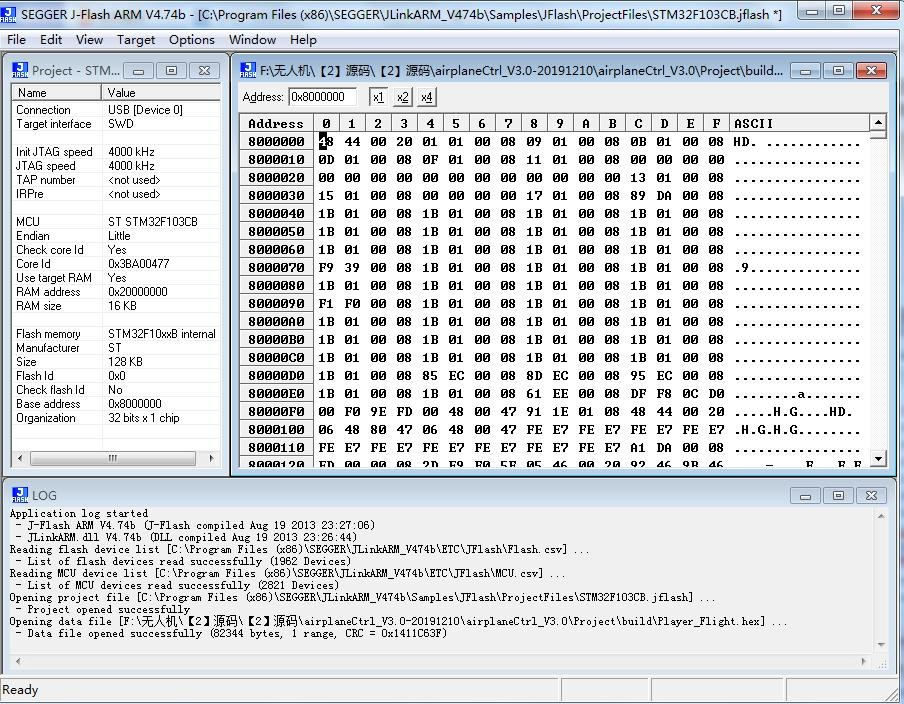
Task: Click the hex view scroll down arrow
Action: pyautogui.click(x=877, y=459)
